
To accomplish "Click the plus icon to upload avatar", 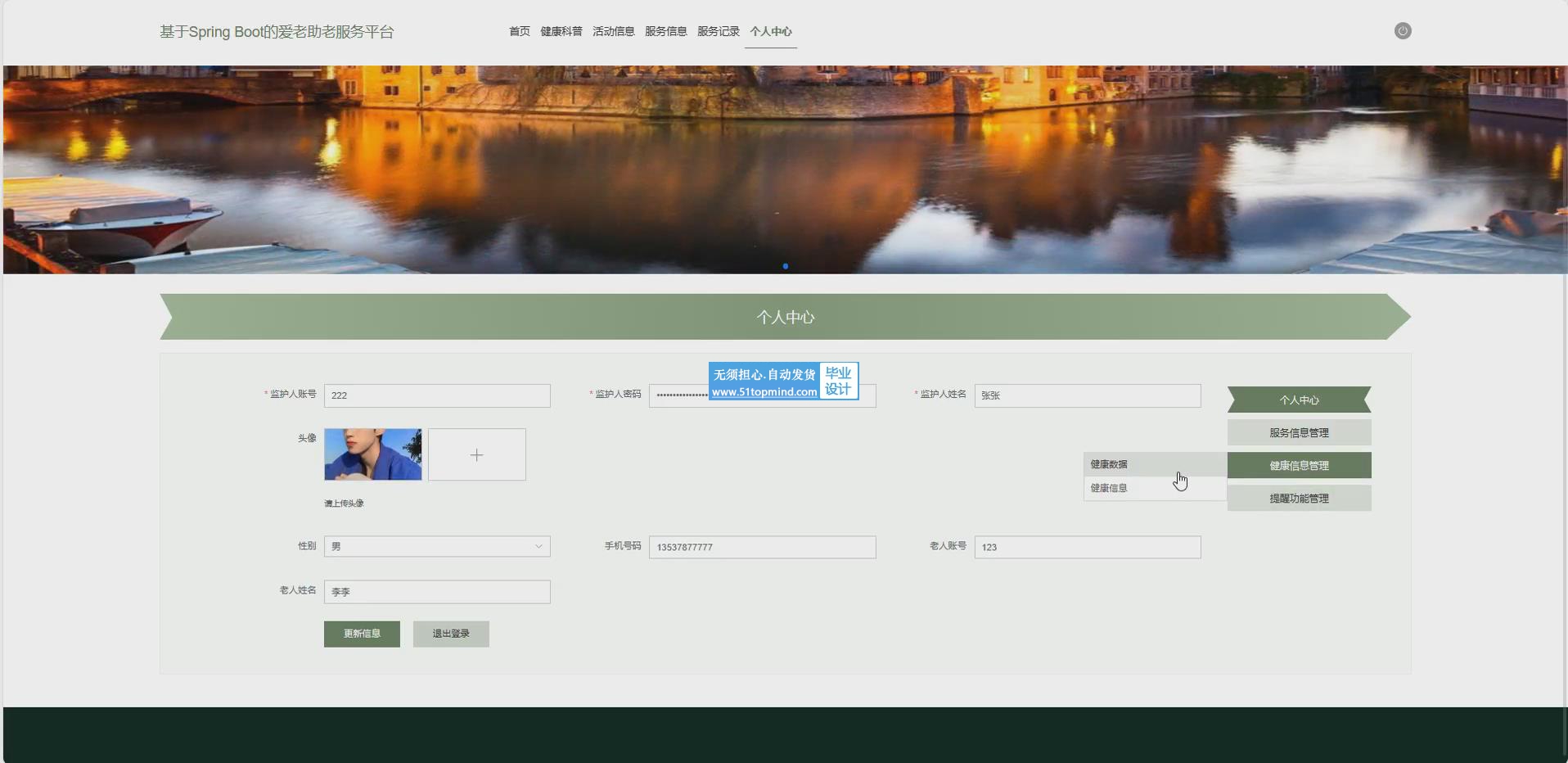I will pos(477,454).
